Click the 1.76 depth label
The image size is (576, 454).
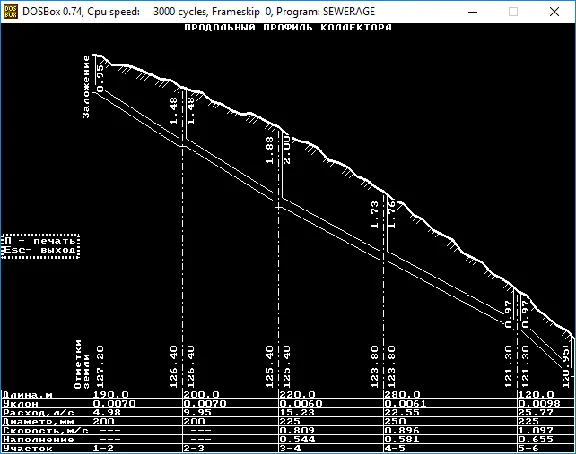pos(392,214)
